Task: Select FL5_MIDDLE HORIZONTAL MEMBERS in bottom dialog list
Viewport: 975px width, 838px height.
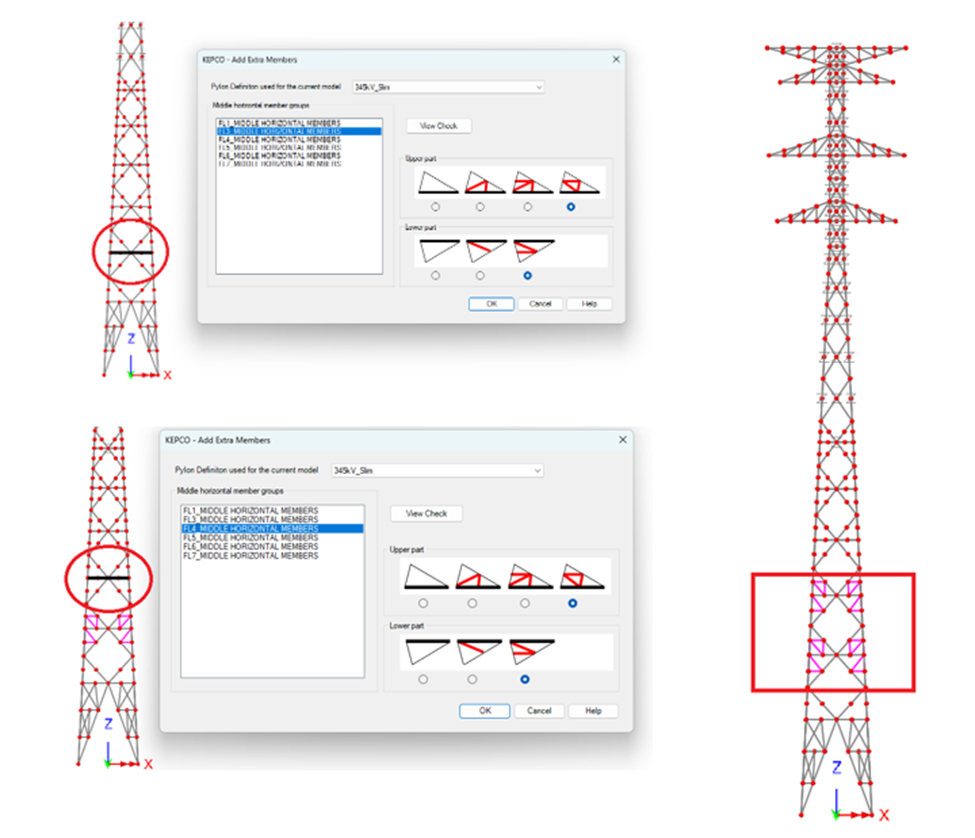Action: [x=249, y=537]
